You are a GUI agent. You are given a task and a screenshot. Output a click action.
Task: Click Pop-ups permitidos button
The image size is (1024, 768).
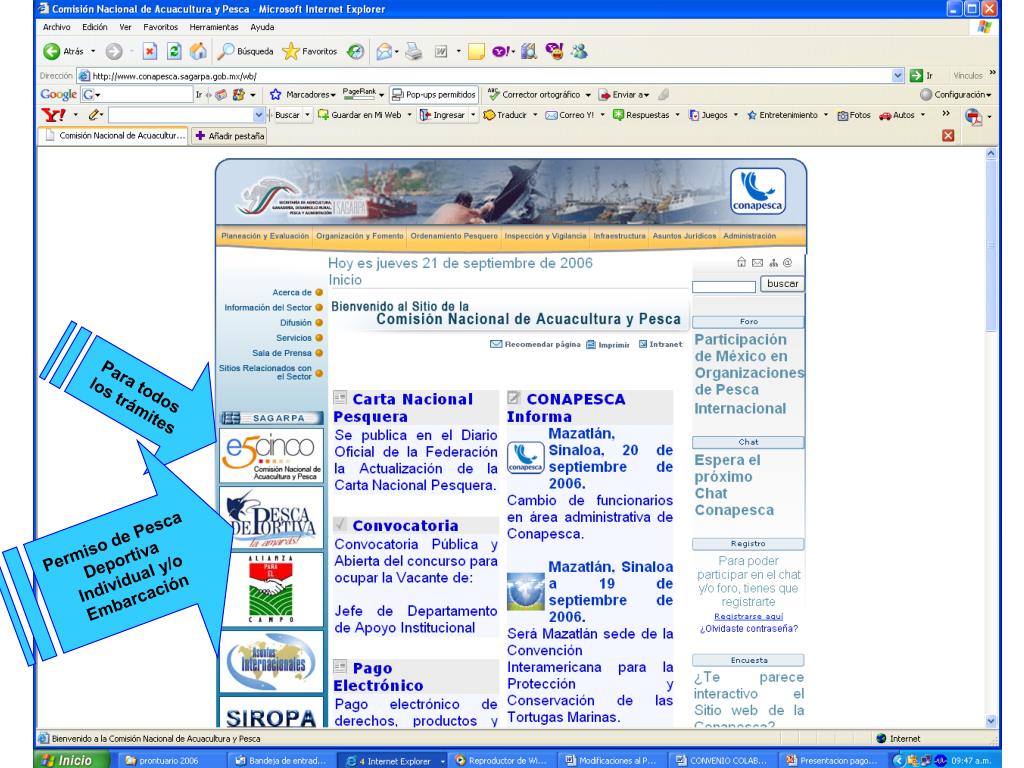click(434, 95)
